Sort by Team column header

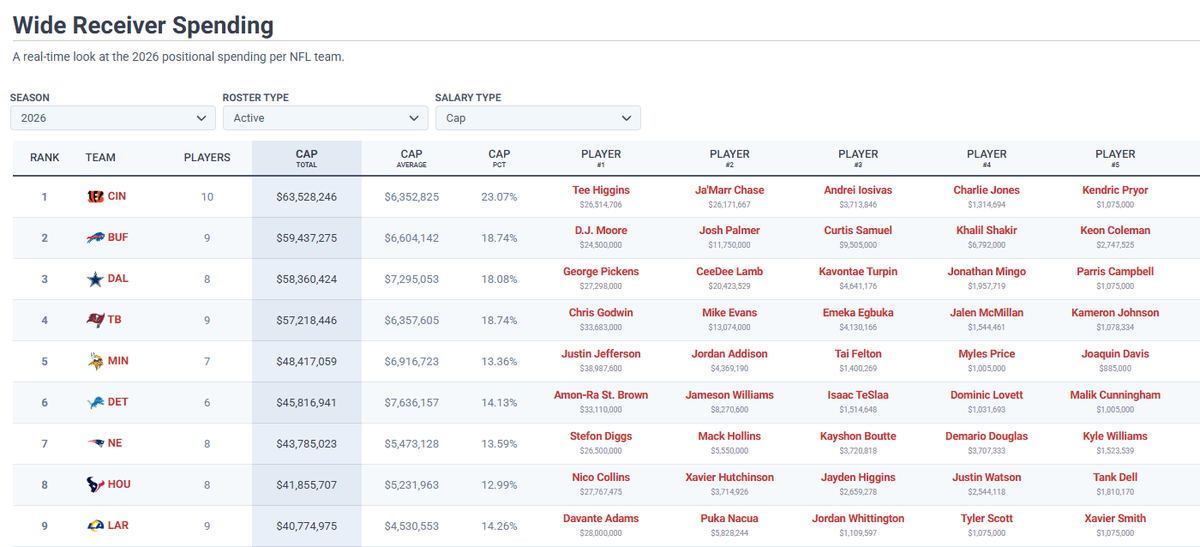pos(101,157)
